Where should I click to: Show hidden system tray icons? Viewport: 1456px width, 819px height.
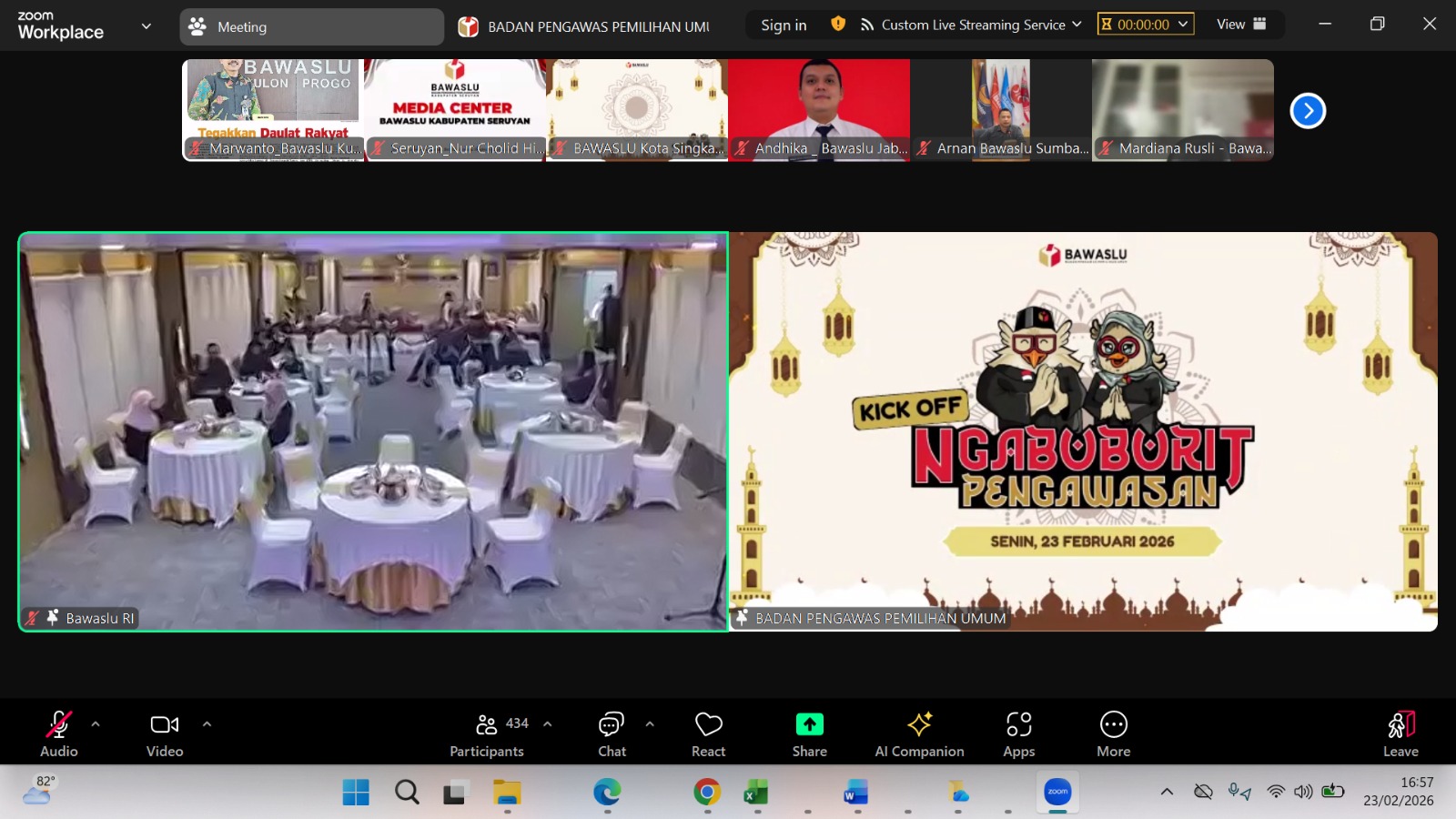pyautogui.click(x=1167, y=792)
